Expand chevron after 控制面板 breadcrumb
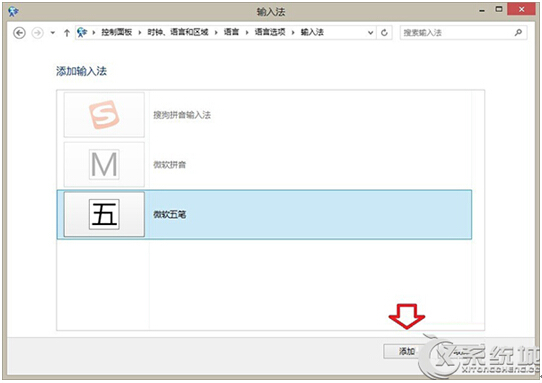542x383 pixels. pyautogui.click(x=140, y=33)
